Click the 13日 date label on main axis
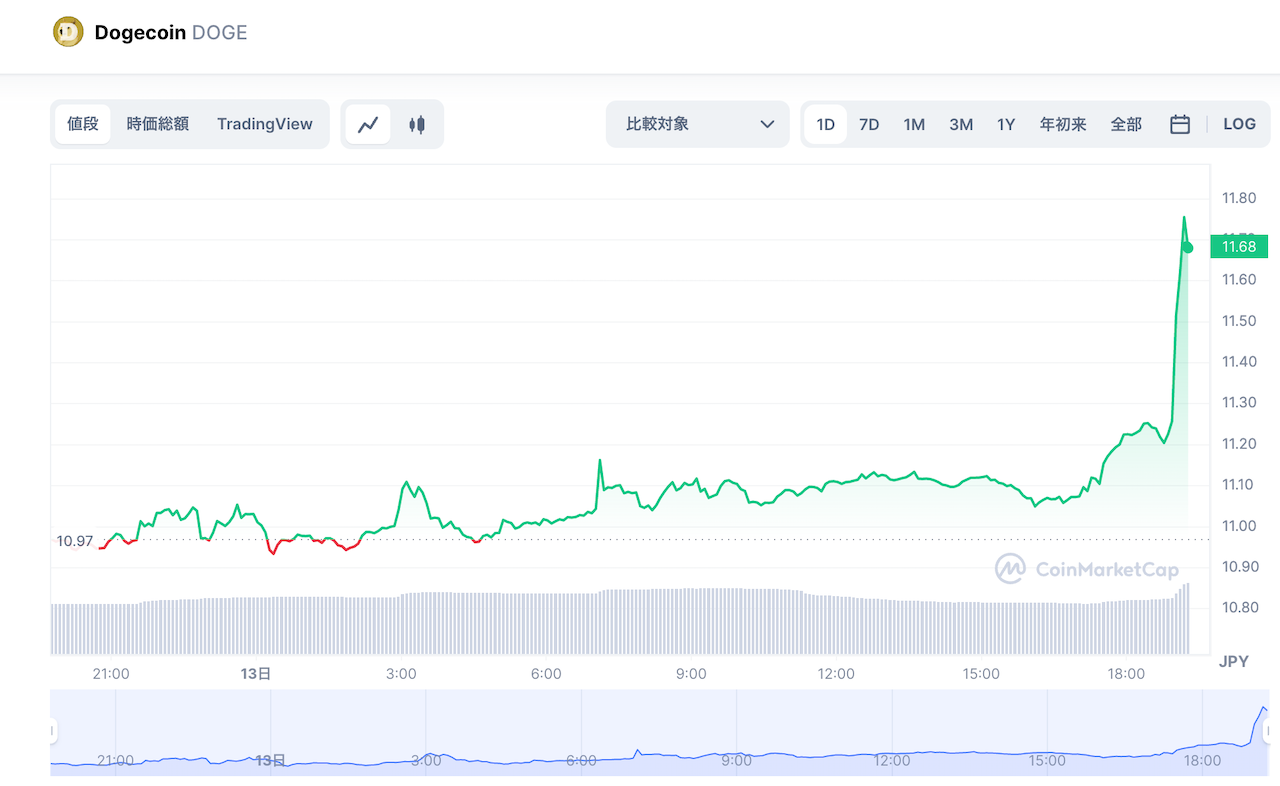The height and width of the screenshot is (786, 1280). coord(256,673)
